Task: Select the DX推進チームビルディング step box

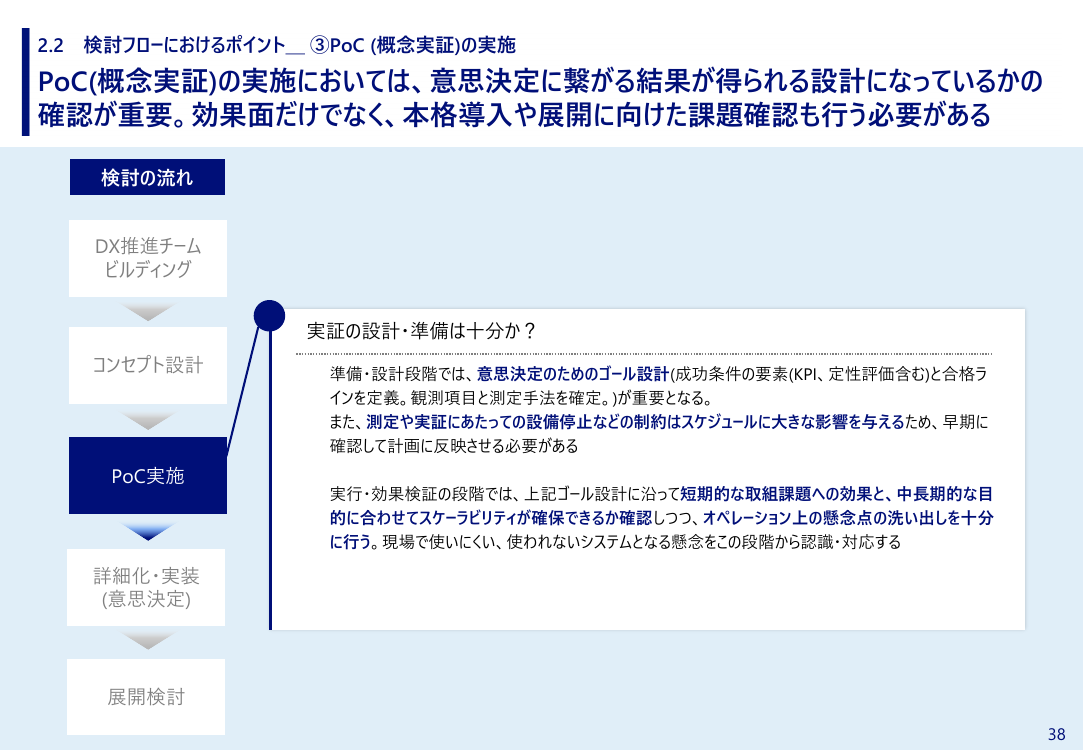Action: click(x=148, y=259)
